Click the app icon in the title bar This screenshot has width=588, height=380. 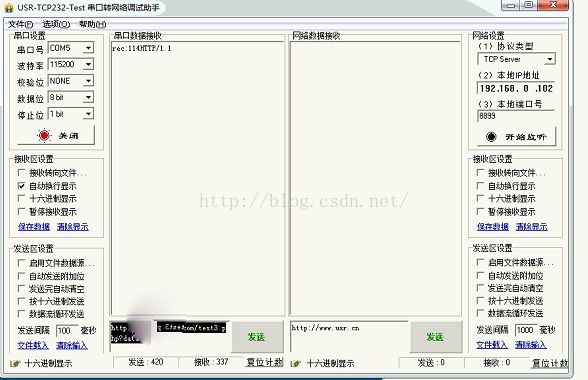(x=8, y=8)
